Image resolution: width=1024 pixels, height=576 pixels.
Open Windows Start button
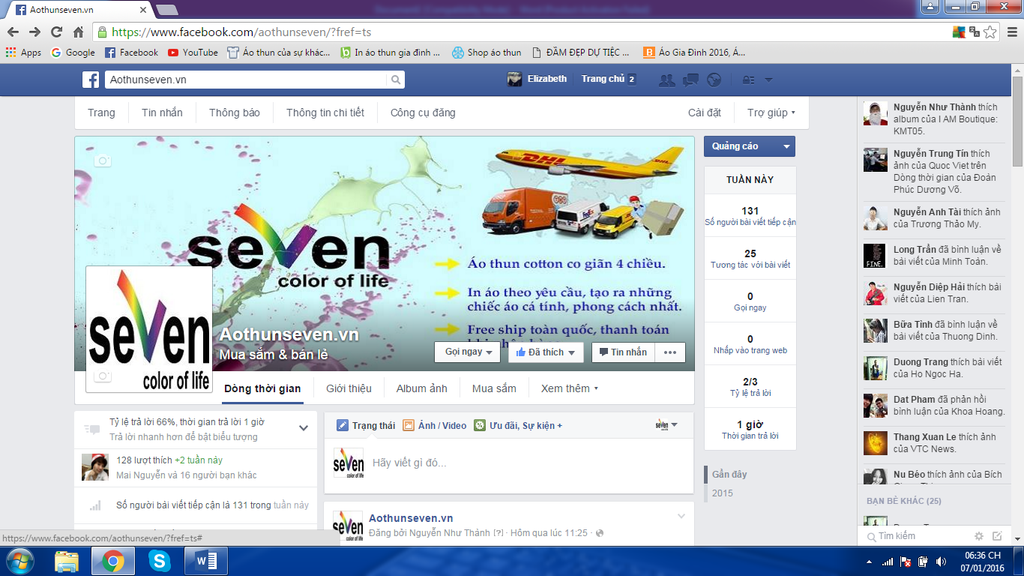coord(20,562)
